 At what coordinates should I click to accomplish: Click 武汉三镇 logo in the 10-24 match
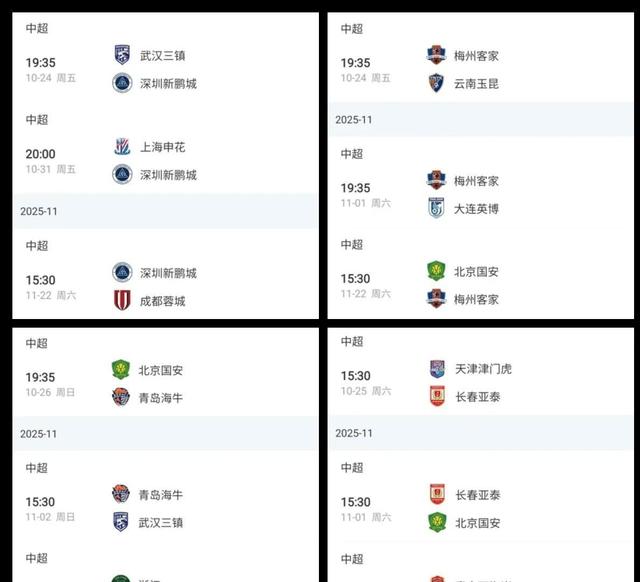(x=122, y=55)
